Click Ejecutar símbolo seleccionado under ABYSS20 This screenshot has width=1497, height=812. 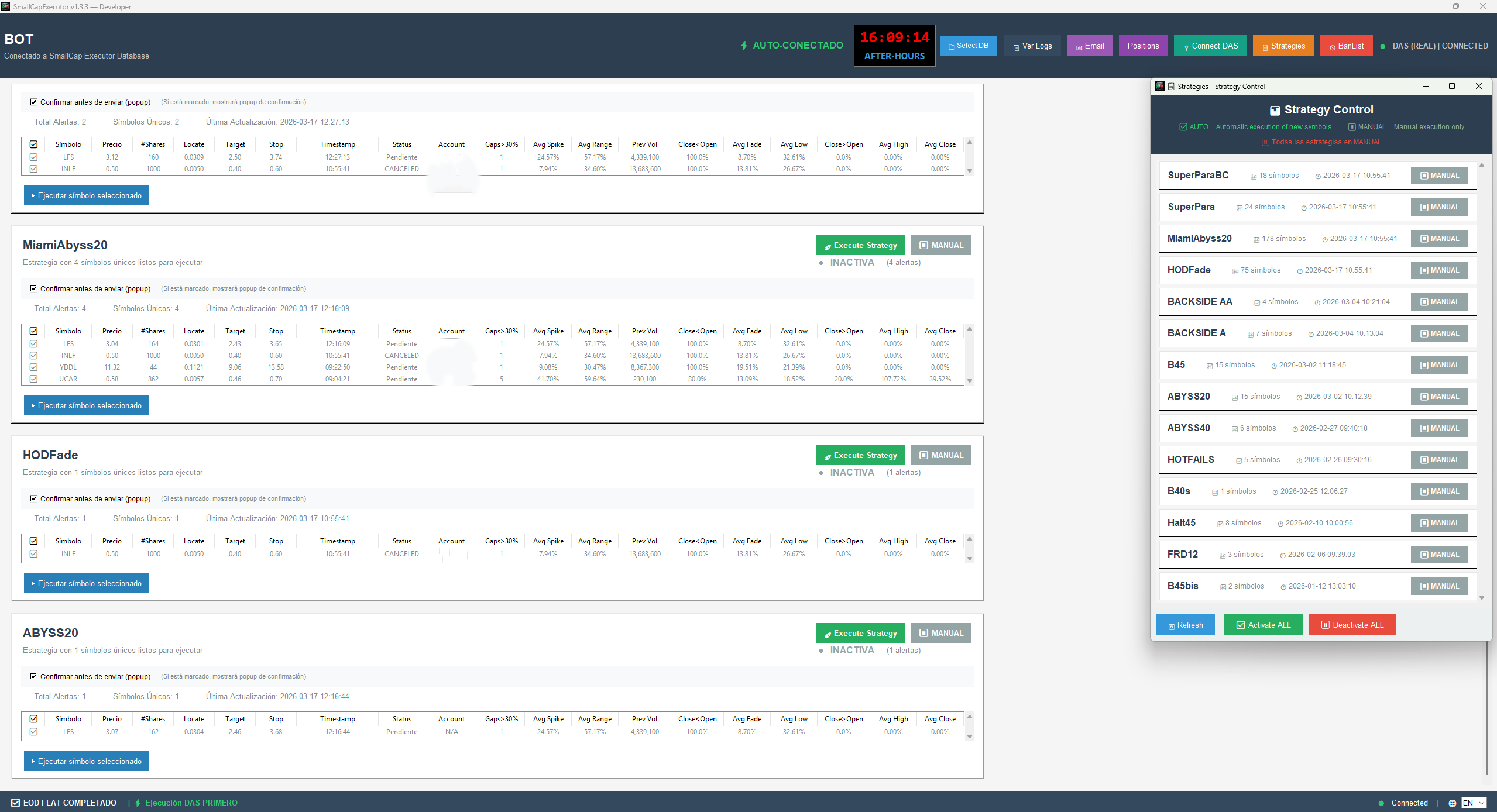click(x=87, y=761)
